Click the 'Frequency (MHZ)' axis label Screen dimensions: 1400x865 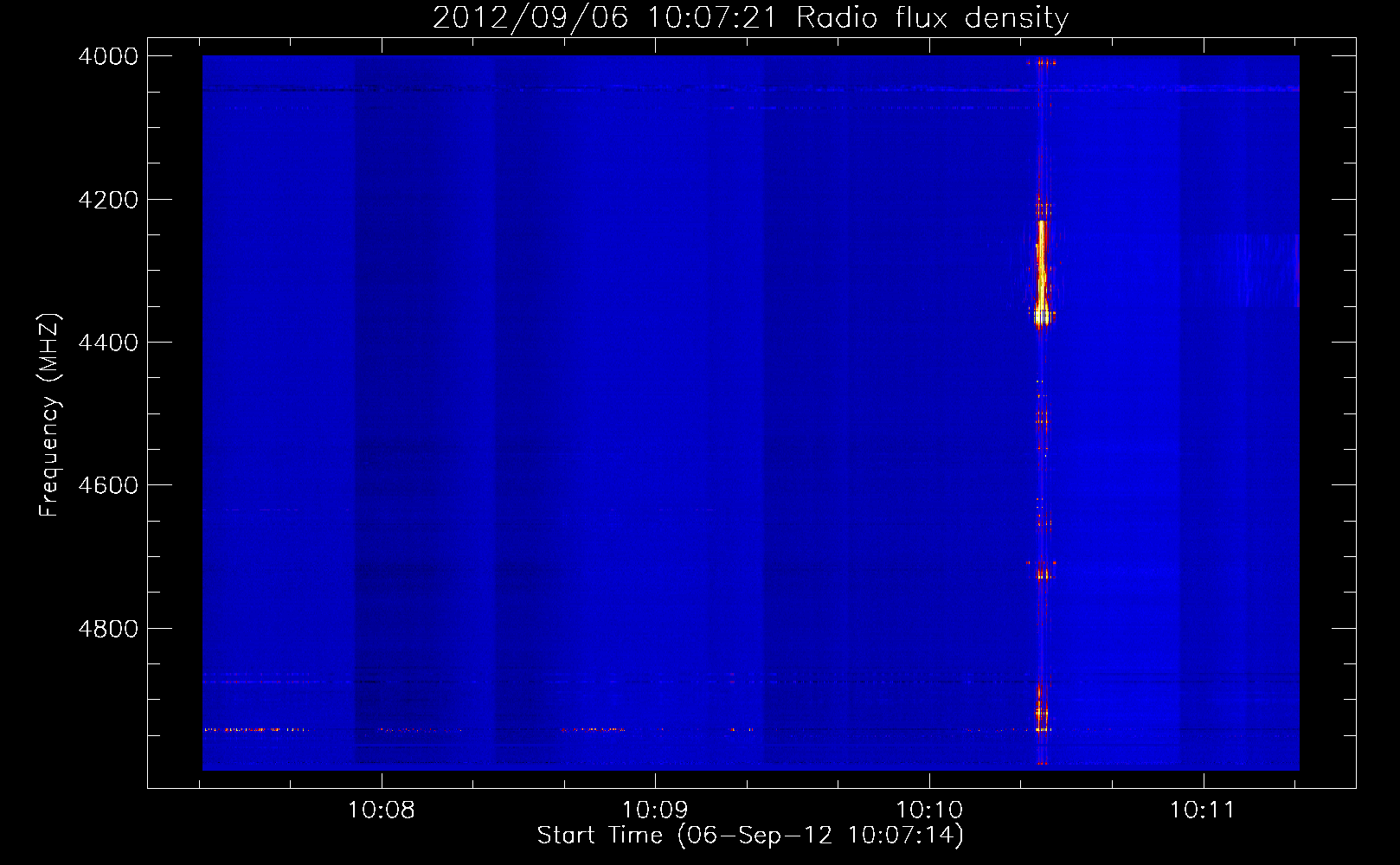(x=50, y=415)
